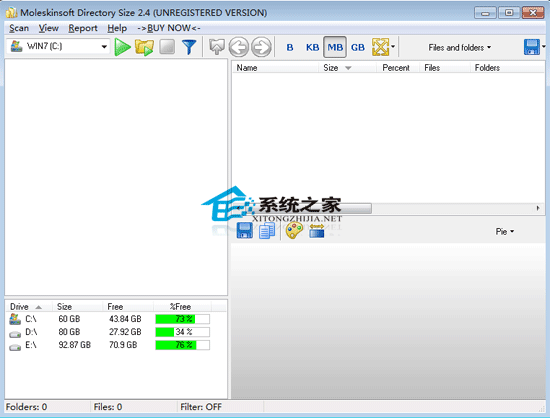Image resolution: width=550 pixels, height=418 pixels.
Task: Open the blue funnel filter
Action: tap(189, 47)
